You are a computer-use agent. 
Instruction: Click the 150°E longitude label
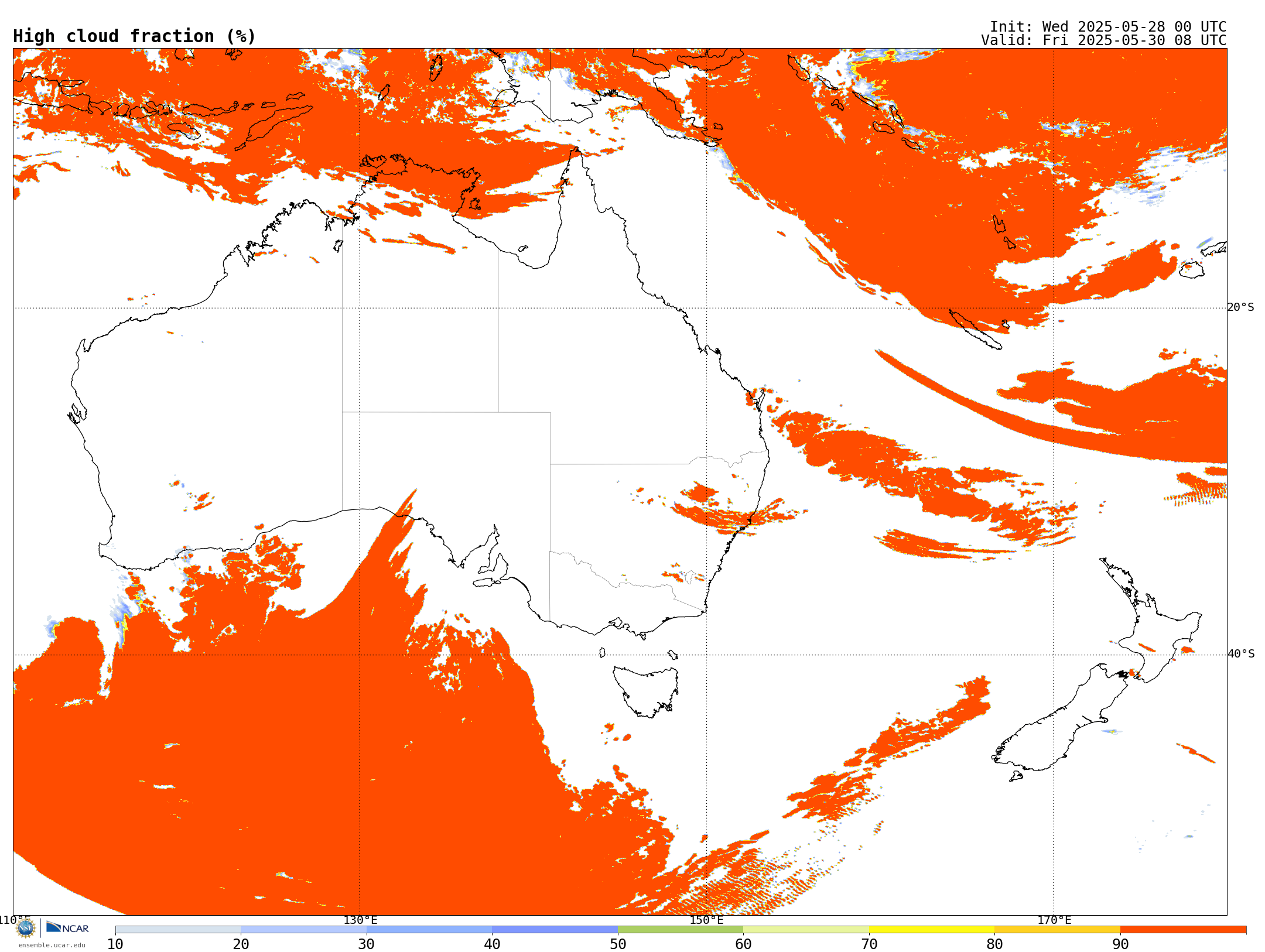tap(706, 920)
